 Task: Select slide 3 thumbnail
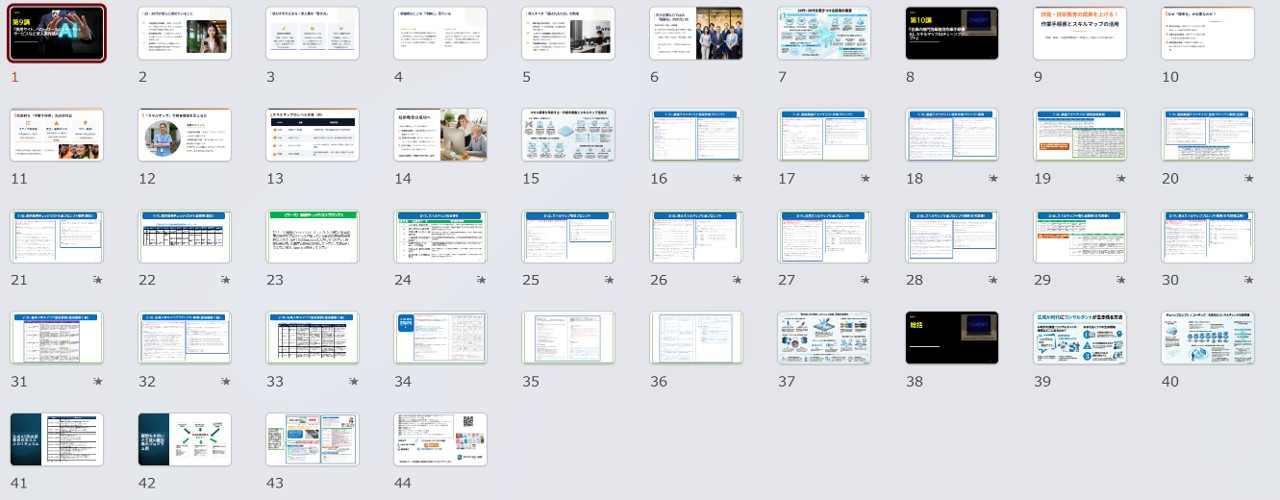point(313,34)
